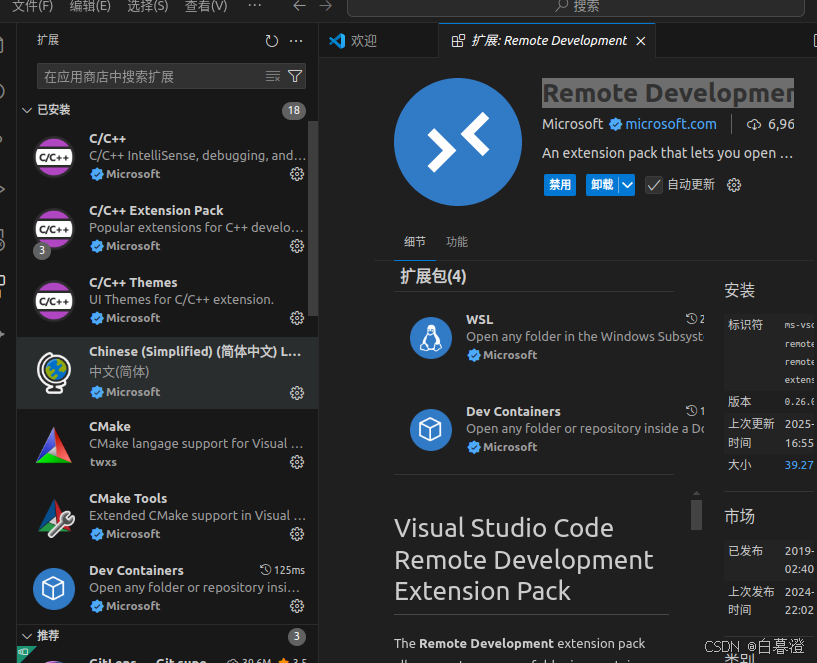Open manage gear for CMake by twxs
Image resolution: width=817 pixels, height=663 pixels.
[x=297, y=462]
